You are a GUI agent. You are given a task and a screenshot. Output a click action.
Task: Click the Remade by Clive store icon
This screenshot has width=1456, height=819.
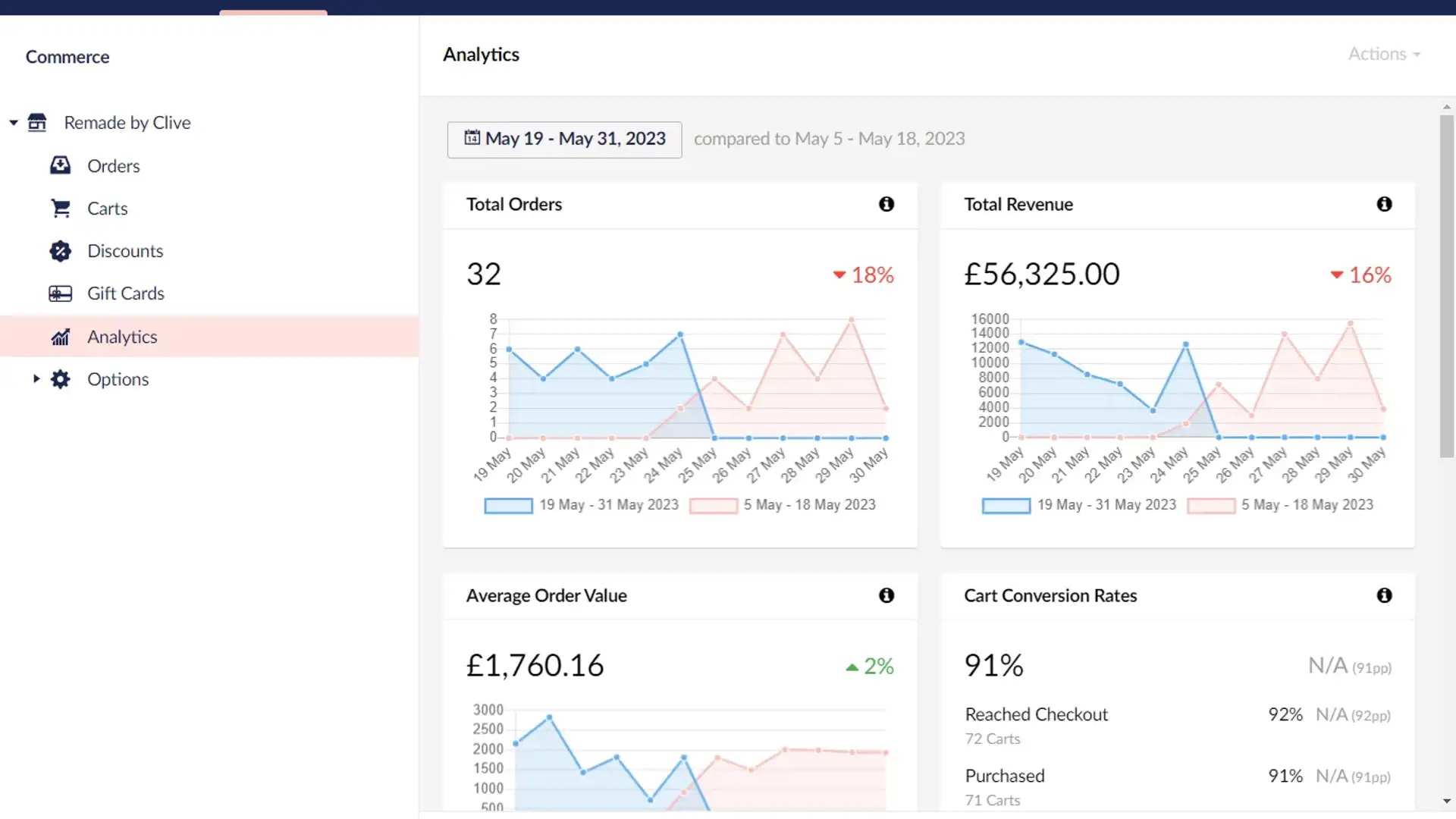pyautogui.click(x=37, y=122)
